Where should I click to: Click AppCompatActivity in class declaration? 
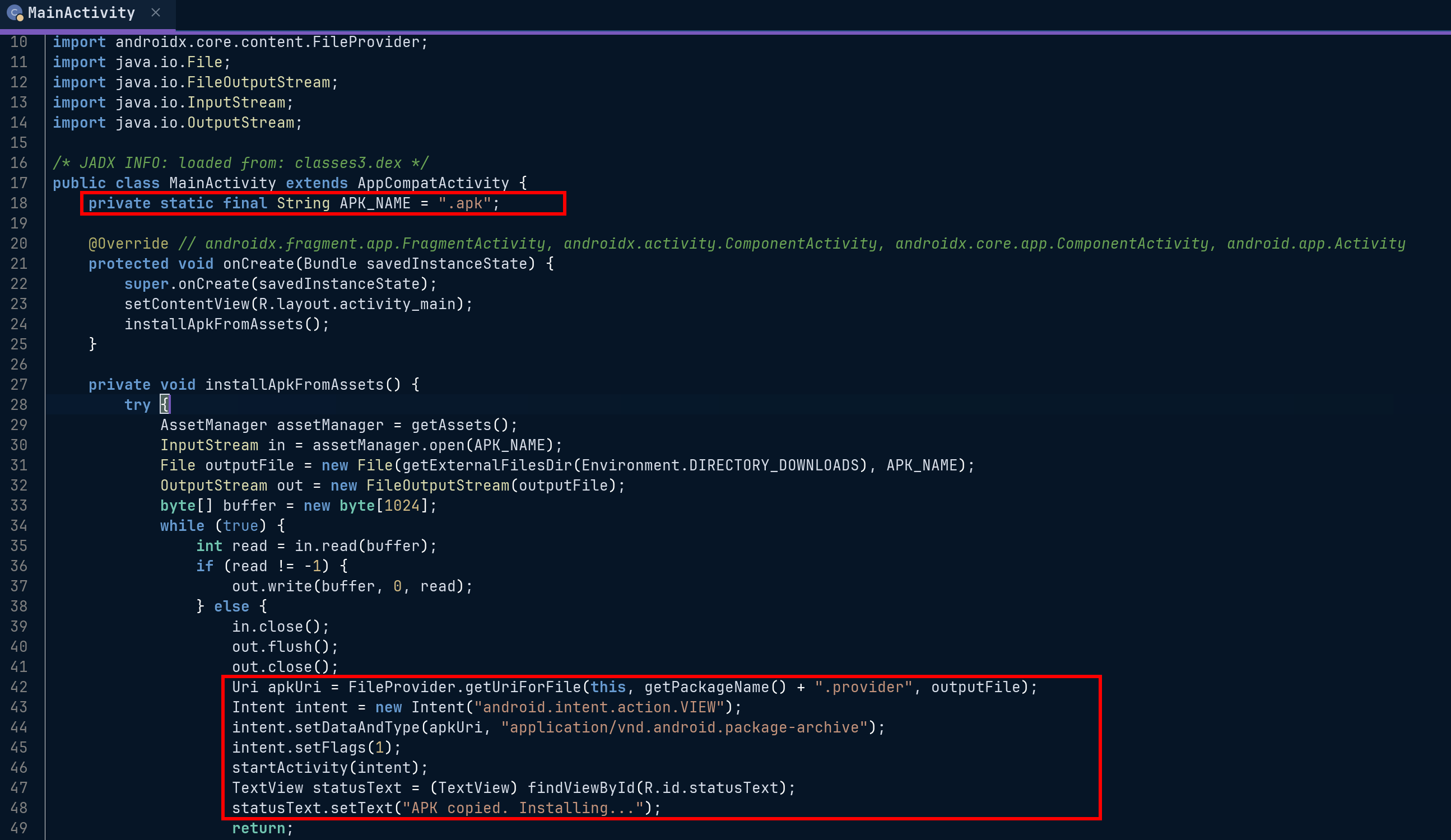coord(433,183)
